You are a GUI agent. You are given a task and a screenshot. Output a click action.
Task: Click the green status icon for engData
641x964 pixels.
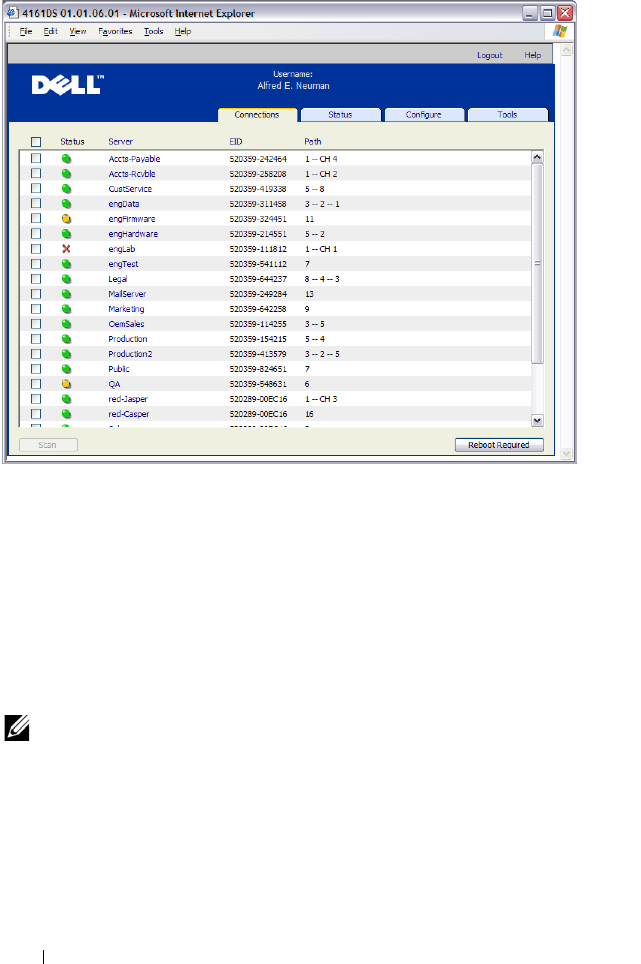pyautogui.click(x=66, y=204)
